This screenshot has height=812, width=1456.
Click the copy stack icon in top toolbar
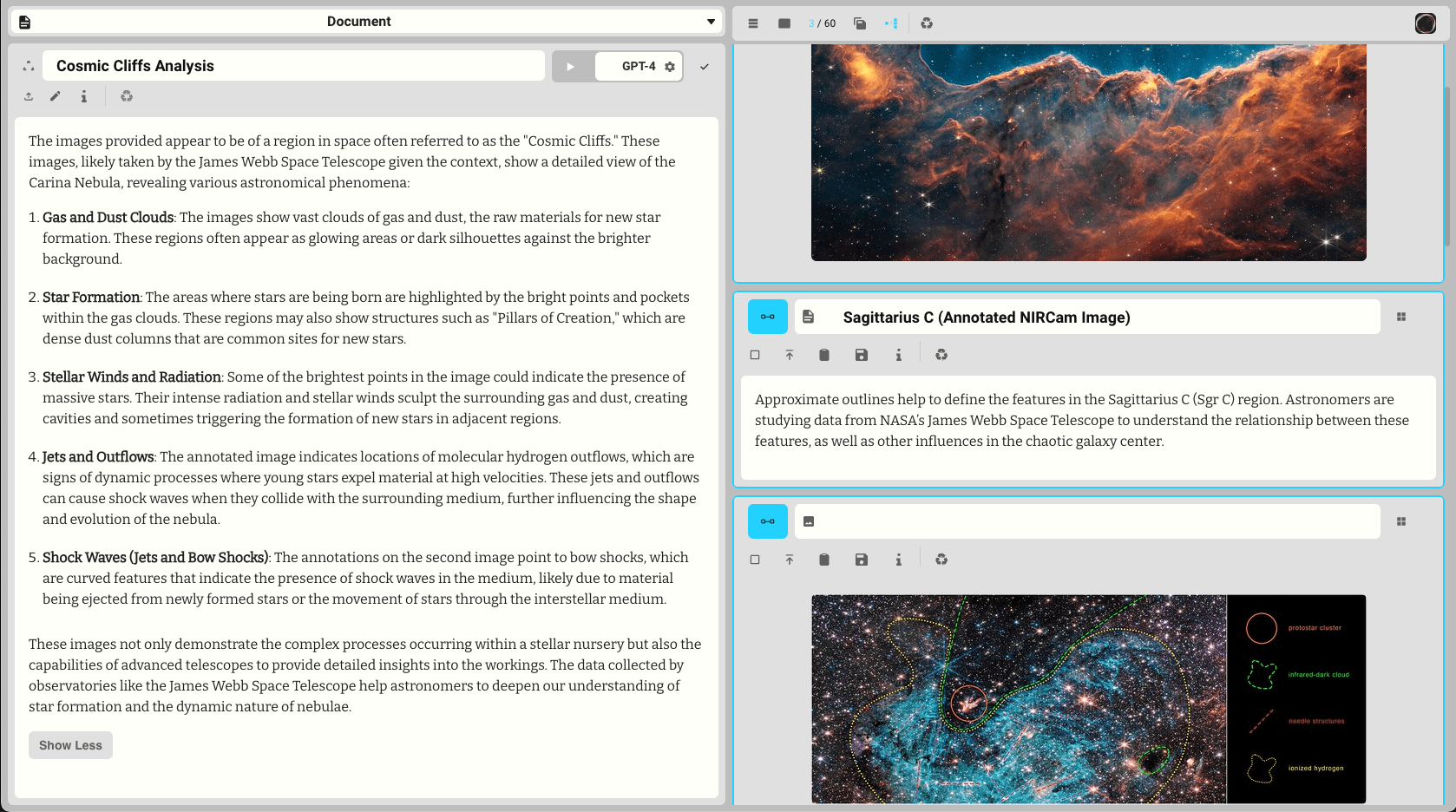[x=860, y=23]
